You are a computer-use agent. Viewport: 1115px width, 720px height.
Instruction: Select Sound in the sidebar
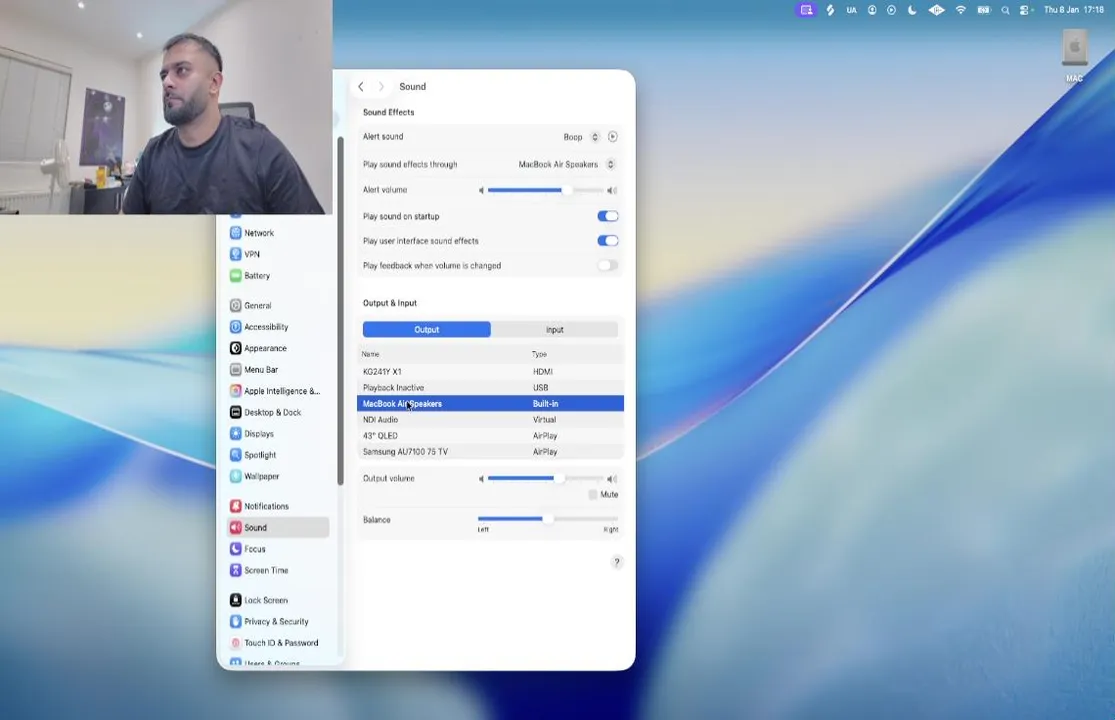pos(277,527)
